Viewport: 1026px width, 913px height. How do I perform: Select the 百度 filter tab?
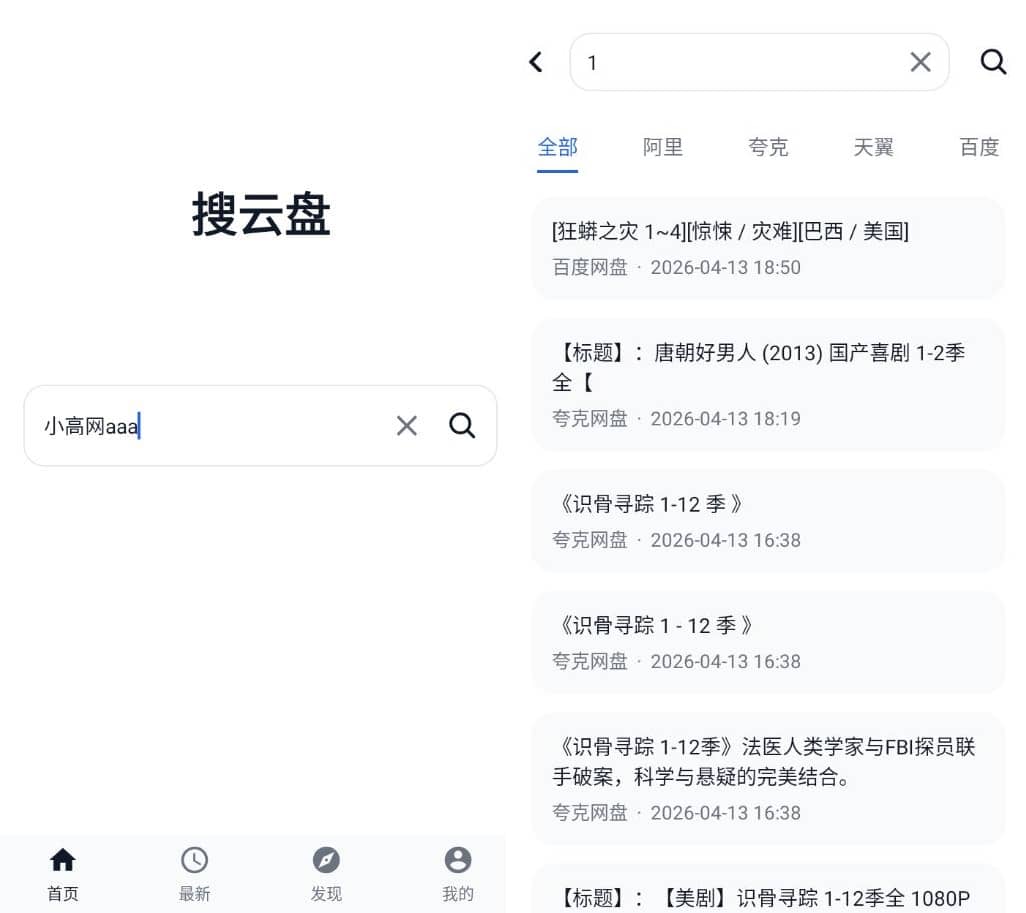pyautogui.click(x=977, y=147)
